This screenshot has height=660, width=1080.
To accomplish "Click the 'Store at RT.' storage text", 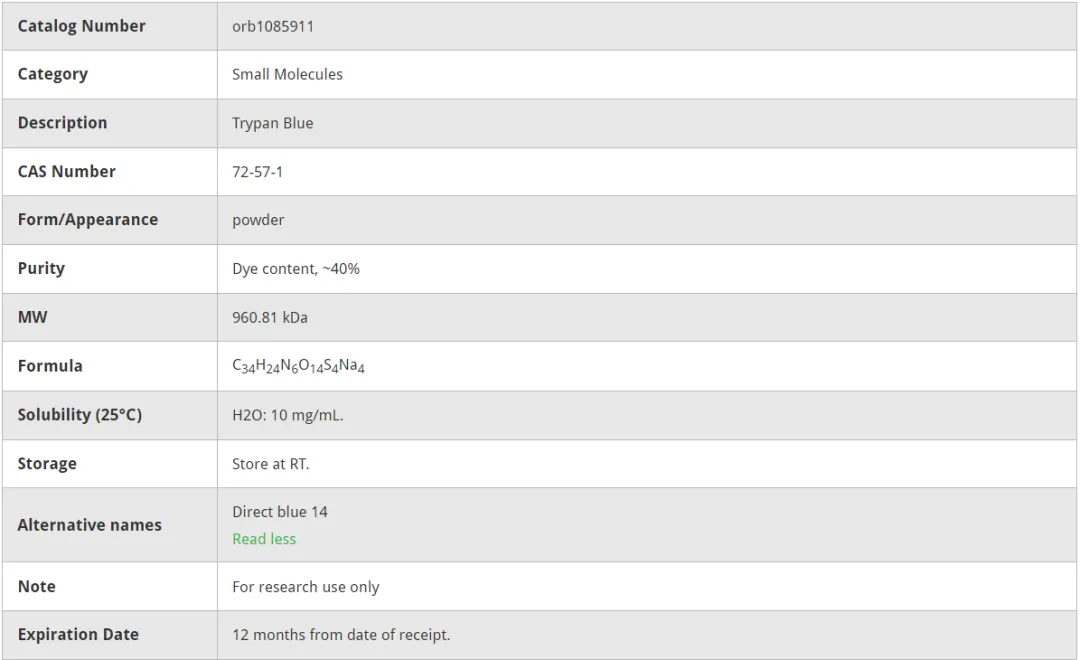I will click(x=271, y=464).
